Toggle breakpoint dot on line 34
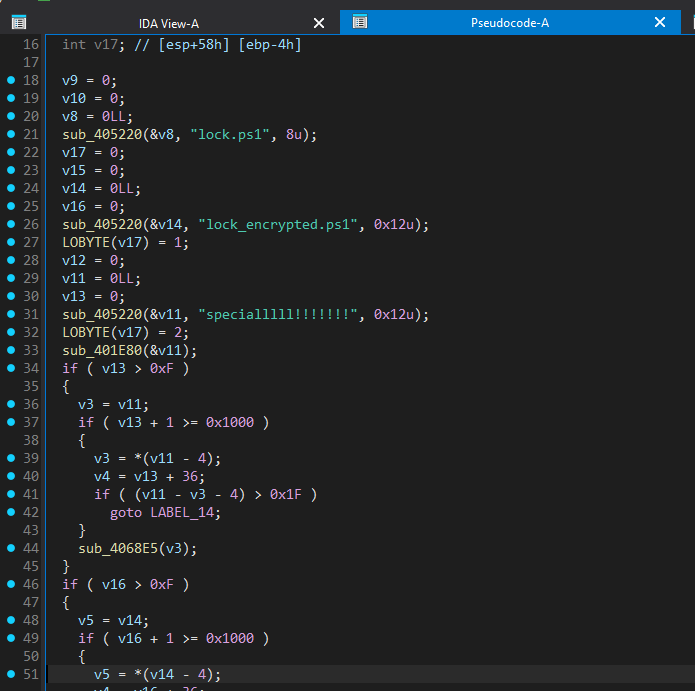This screenshot has height=691, width=695. click(x=11, y=368)
